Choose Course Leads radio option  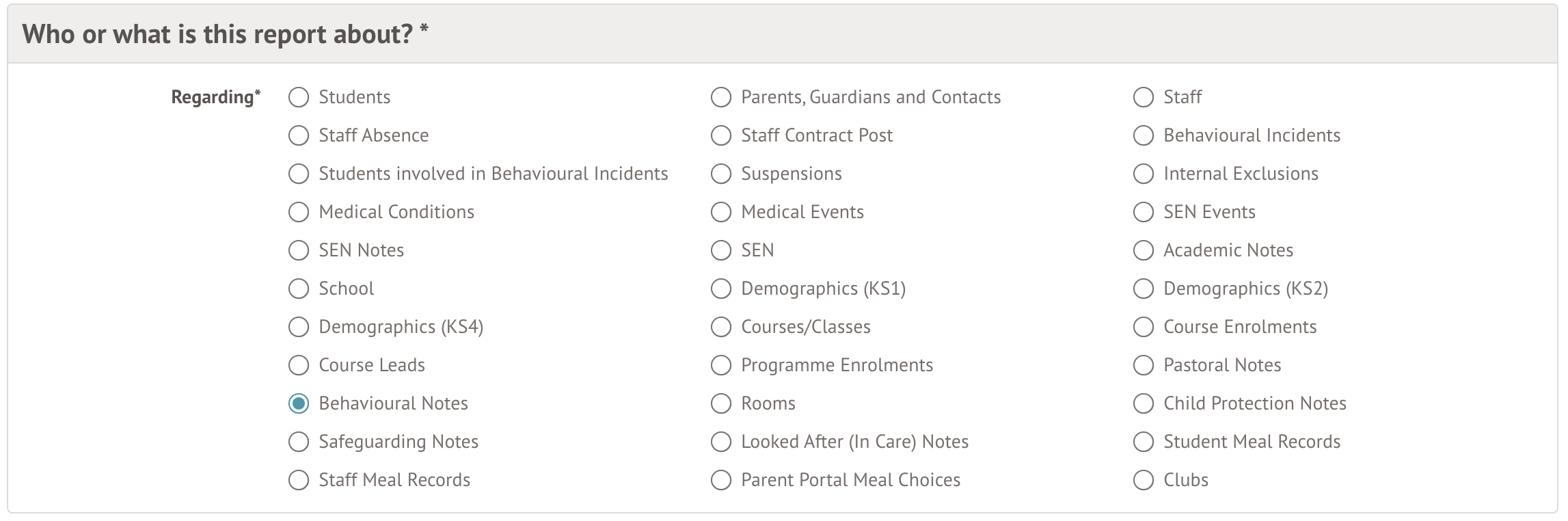299,365
